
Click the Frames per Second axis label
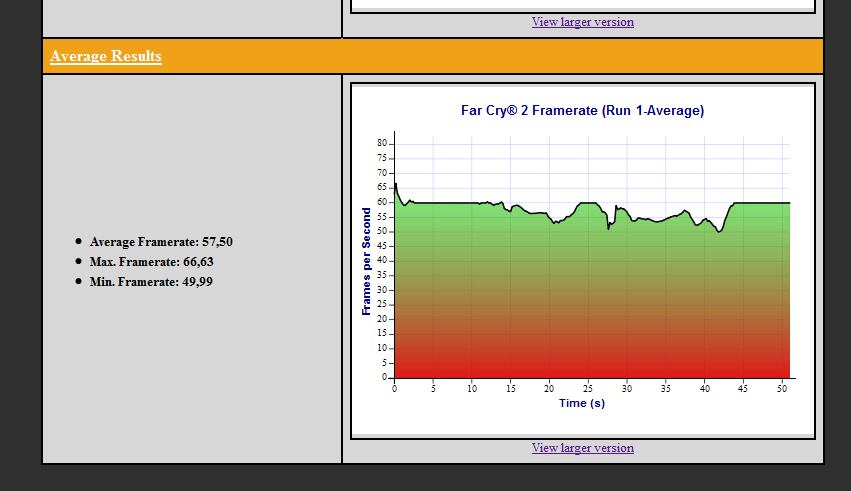pyautogui.click(x=366, y=261)
